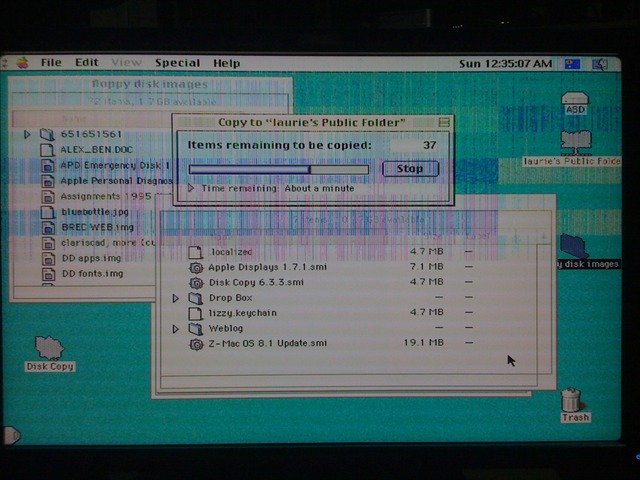This screenshot has width=640, height=480.
Task: Select the 651651561 folder icon
Action: [47, 134]
